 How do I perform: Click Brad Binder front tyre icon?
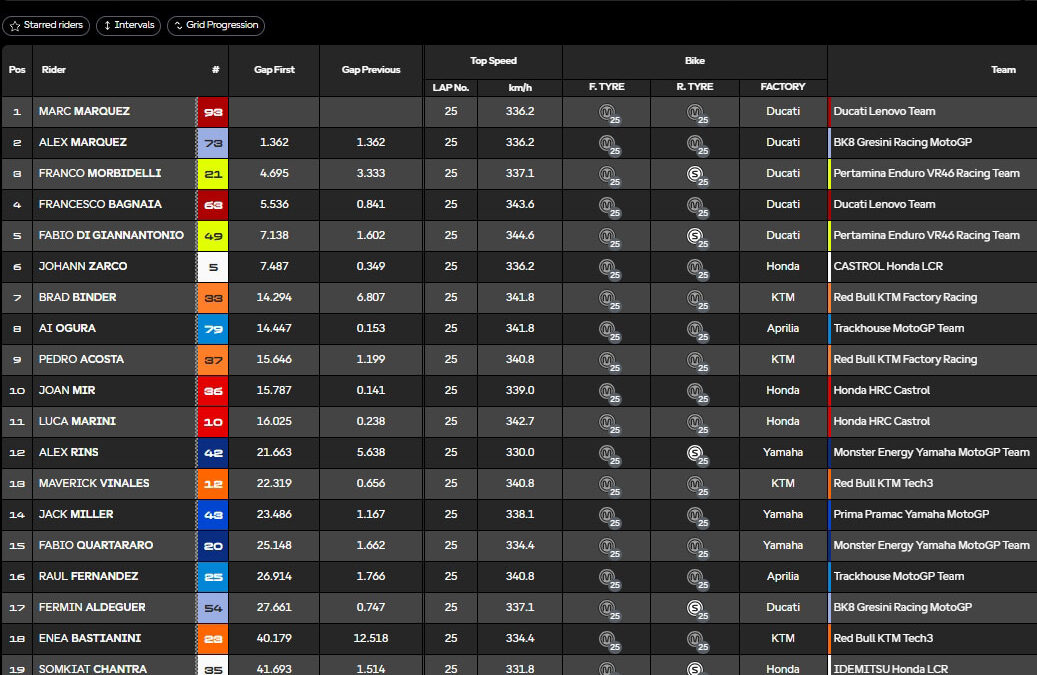click(608, 299)
